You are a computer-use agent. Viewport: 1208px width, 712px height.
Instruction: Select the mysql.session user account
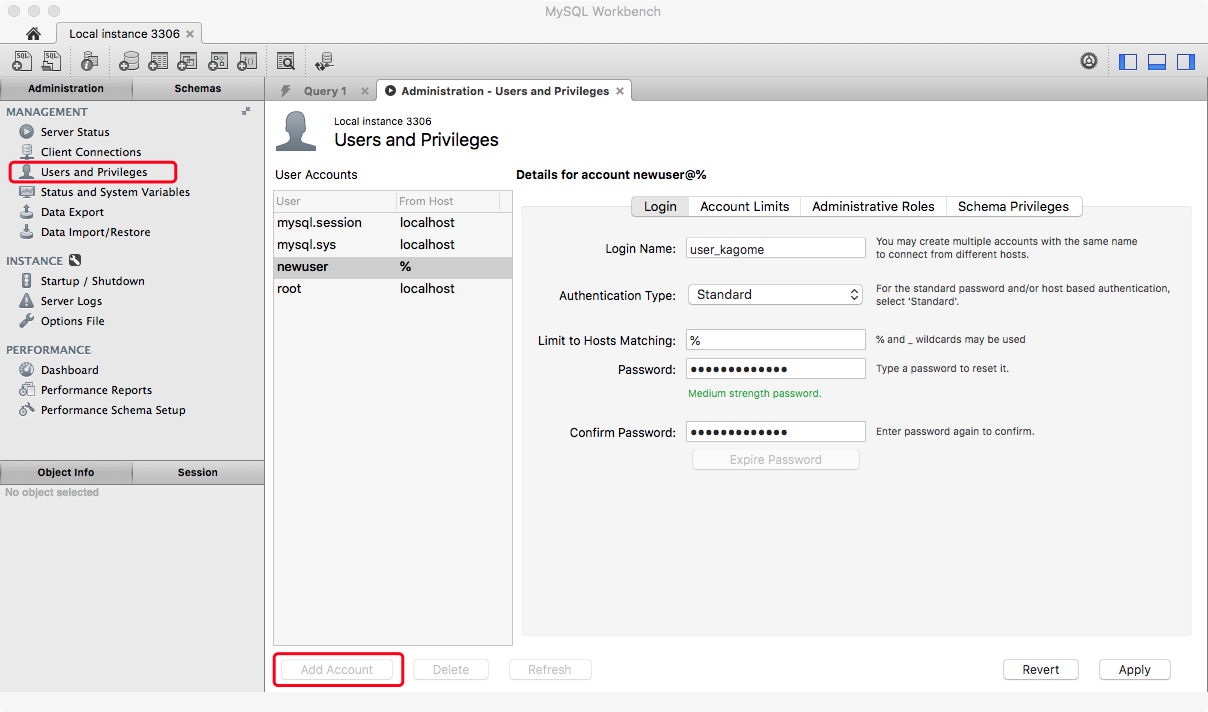393,223
